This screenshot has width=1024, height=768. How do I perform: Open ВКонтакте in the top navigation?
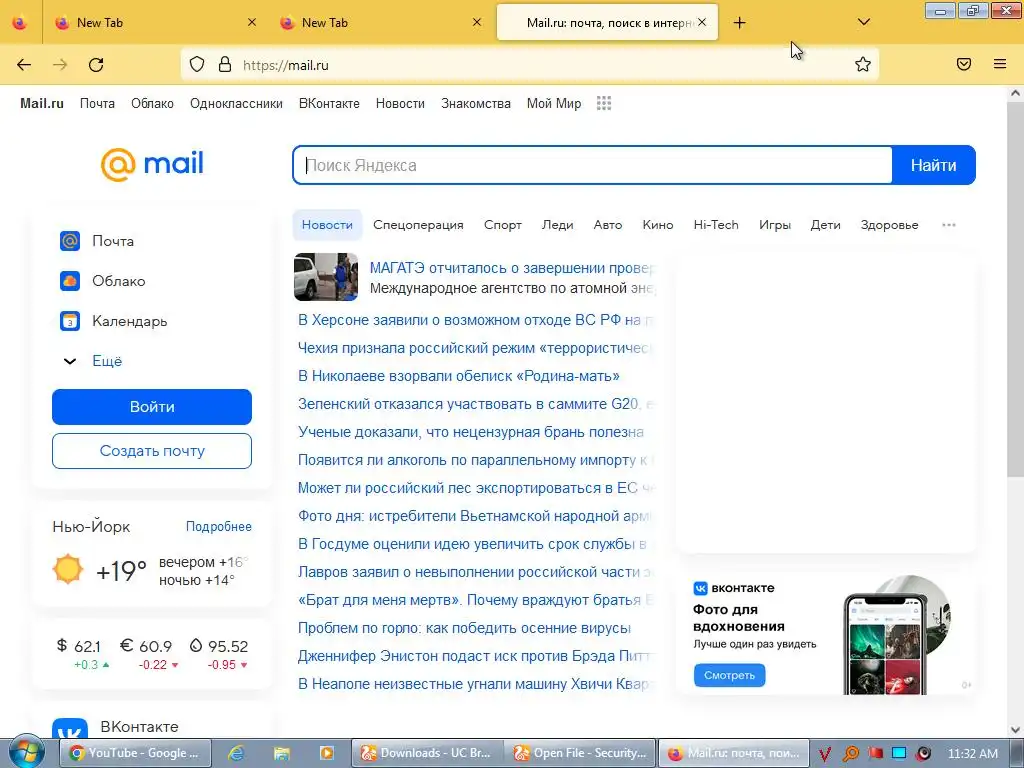pos(329,103)
